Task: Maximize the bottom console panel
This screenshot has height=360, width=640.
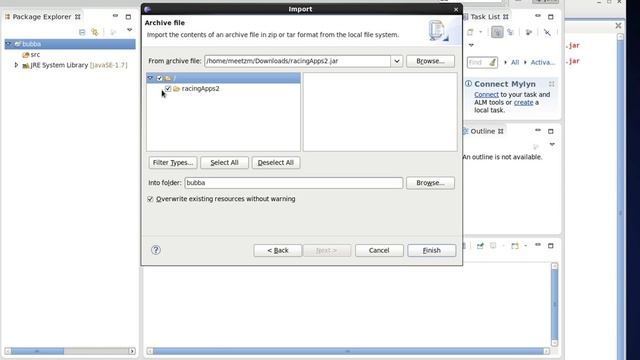Action: coord(551,246)
